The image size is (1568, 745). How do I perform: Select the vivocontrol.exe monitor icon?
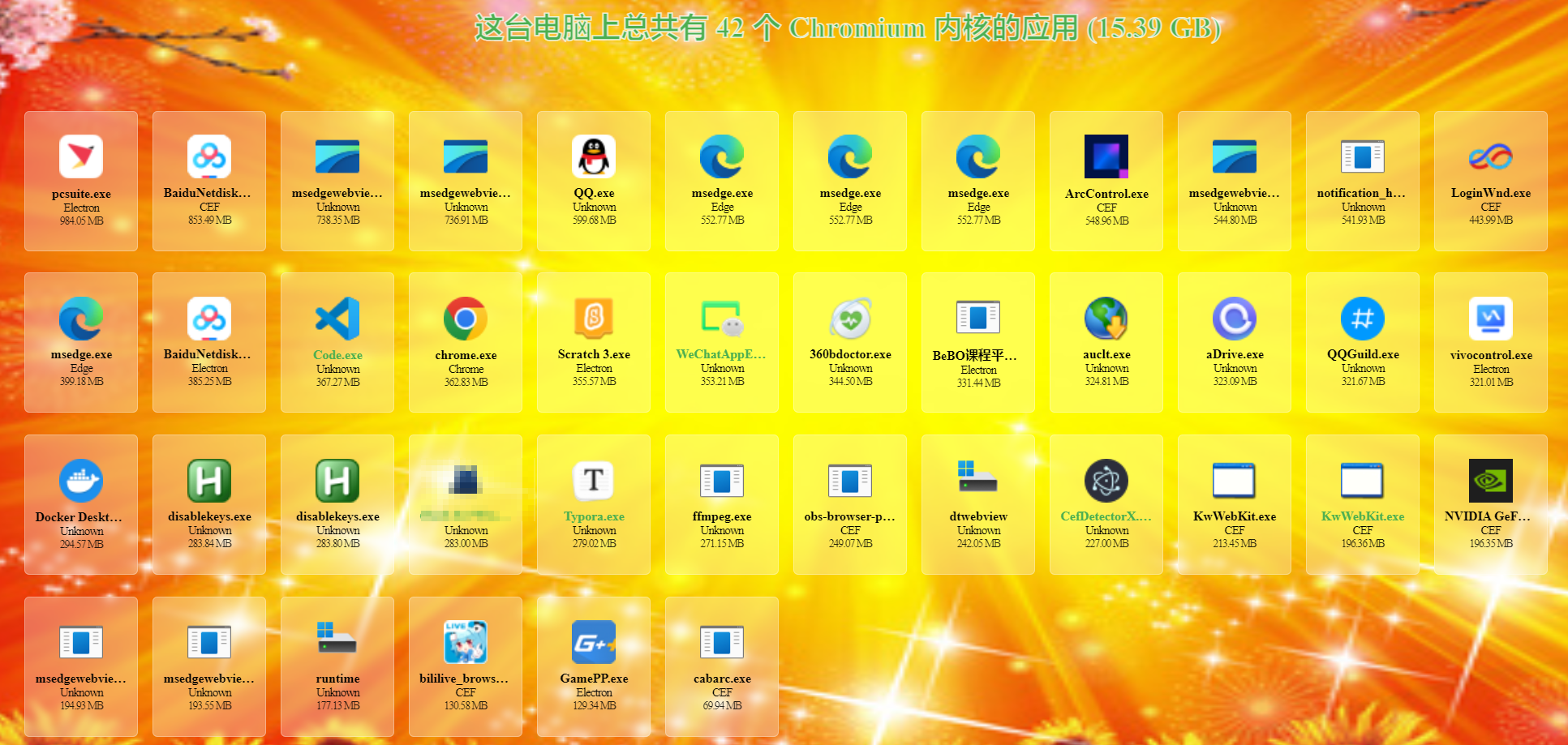pyautogui.click(x=1491, y=319)
